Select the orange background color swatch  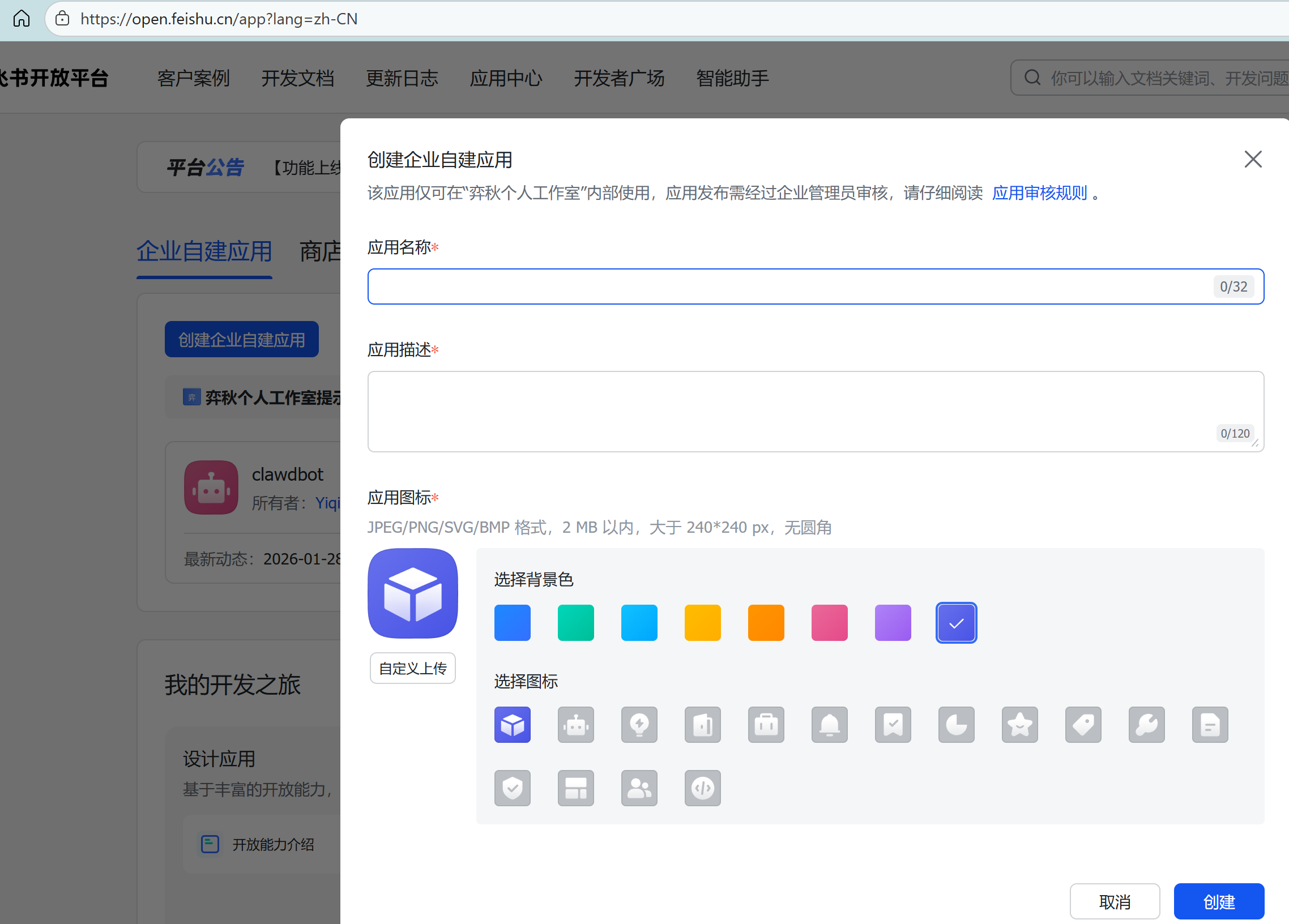point(766,622)
